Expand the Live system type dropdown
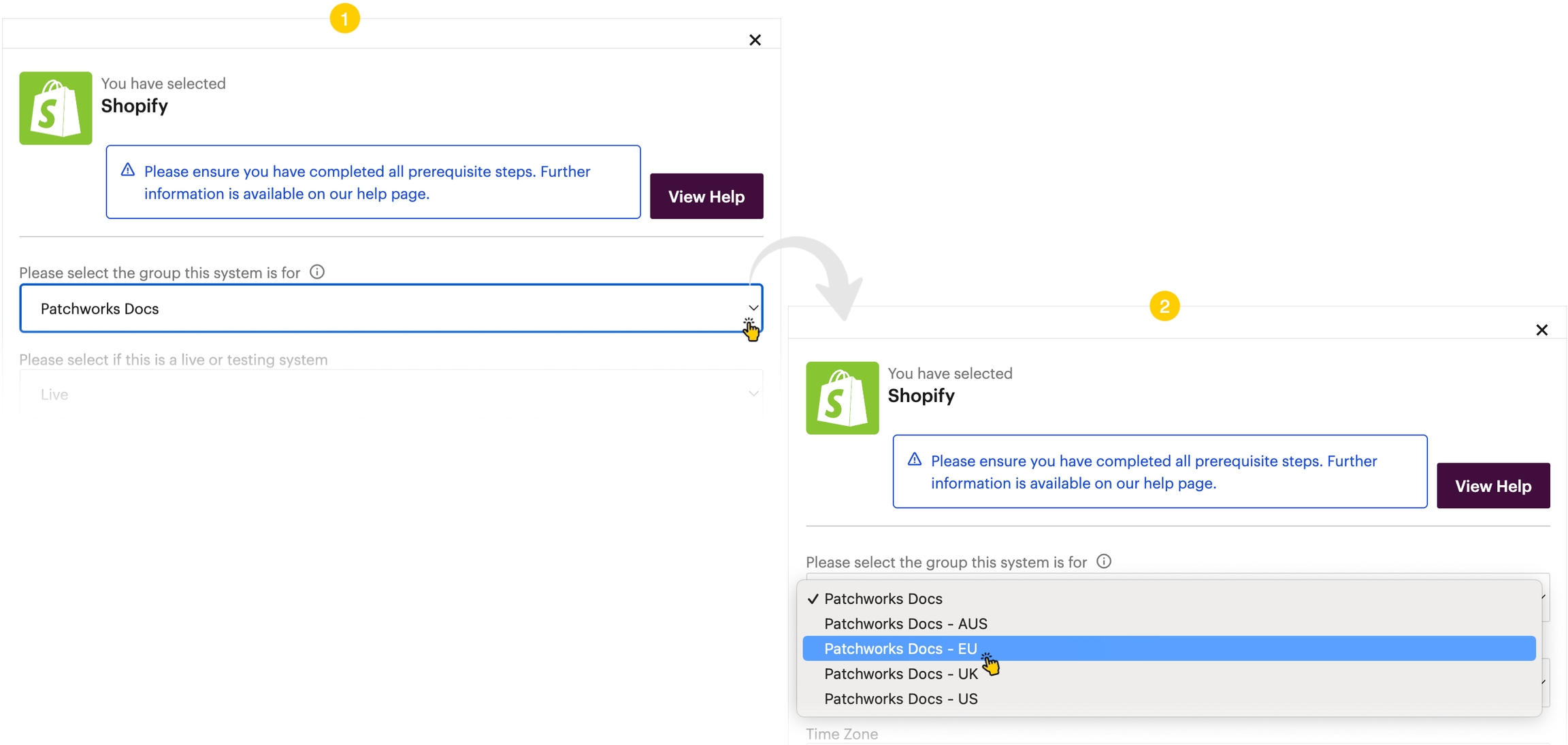 click(391, 395)
